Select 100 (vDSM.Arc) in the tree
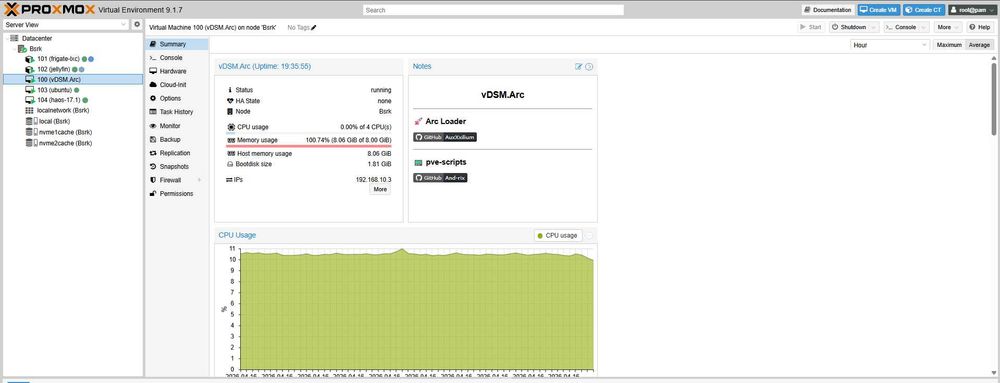The image size is (1000, 383). pyautogui.click(x=73, y=80)
